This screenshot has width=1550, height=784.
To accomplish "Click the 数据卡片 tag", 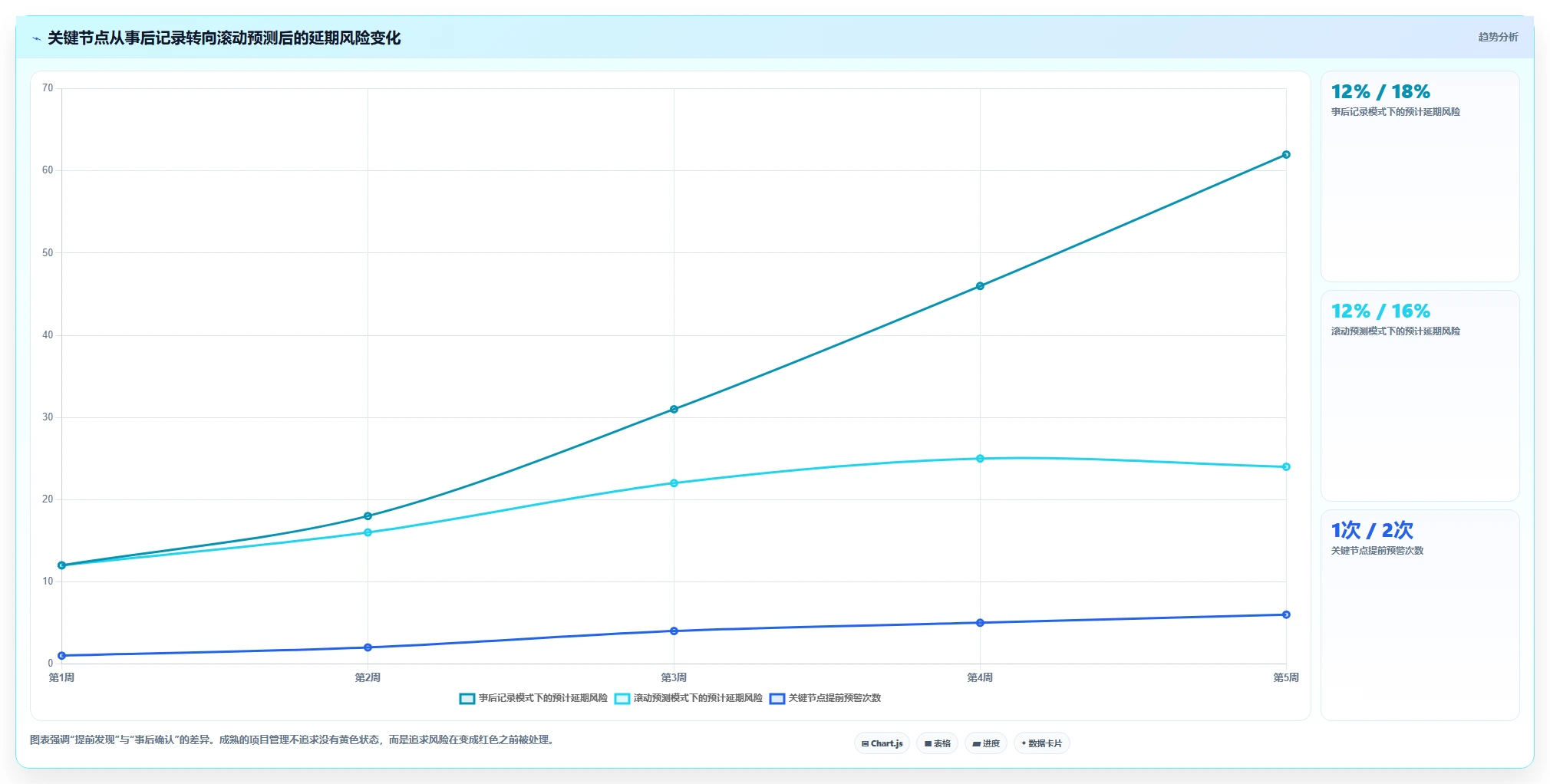I will click(1041, 743).
